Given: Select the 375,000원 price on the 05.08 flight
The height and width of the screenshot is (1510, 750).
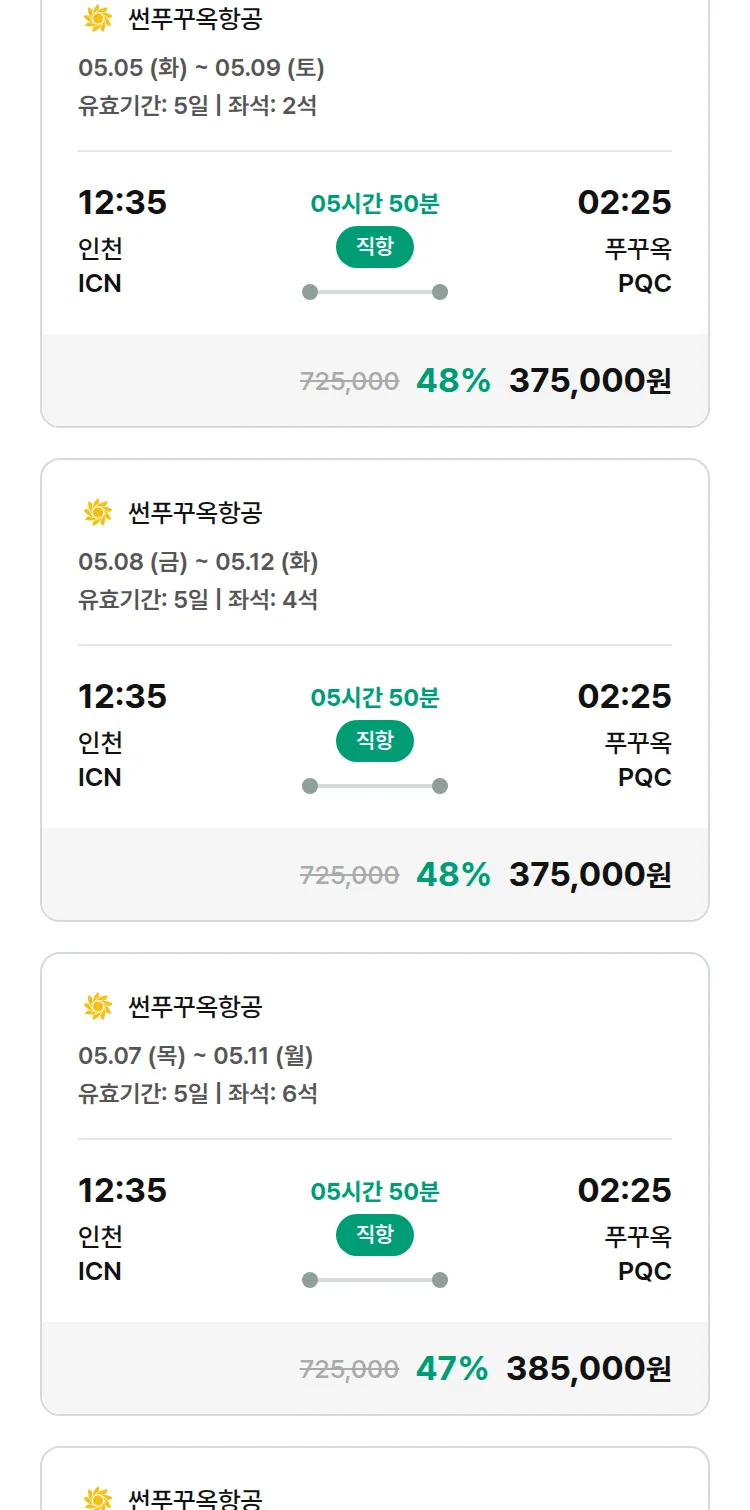Looking at the screenshot, I should click(590, 875).
